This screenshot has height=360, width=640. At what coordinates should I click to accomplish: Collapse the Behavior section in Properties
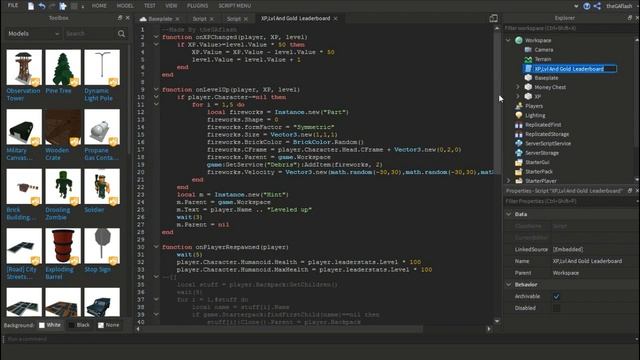(509, 284)
